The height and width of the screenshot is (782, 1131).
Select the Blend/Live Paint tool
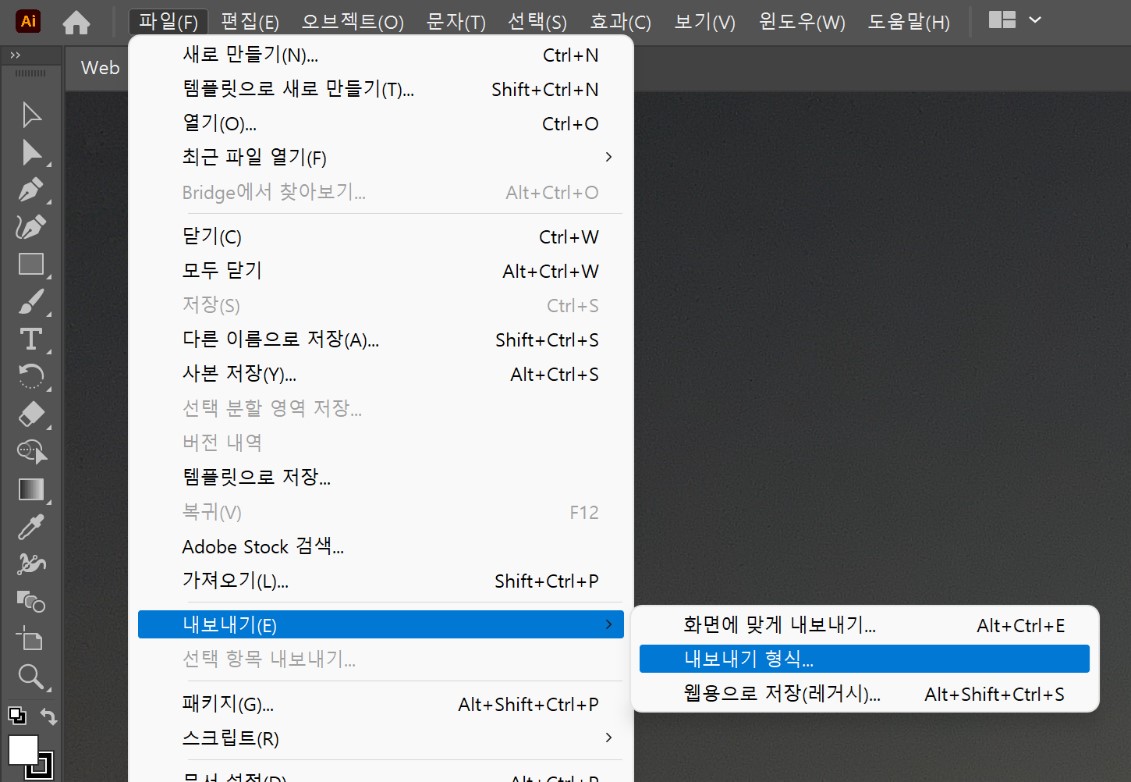31,601
